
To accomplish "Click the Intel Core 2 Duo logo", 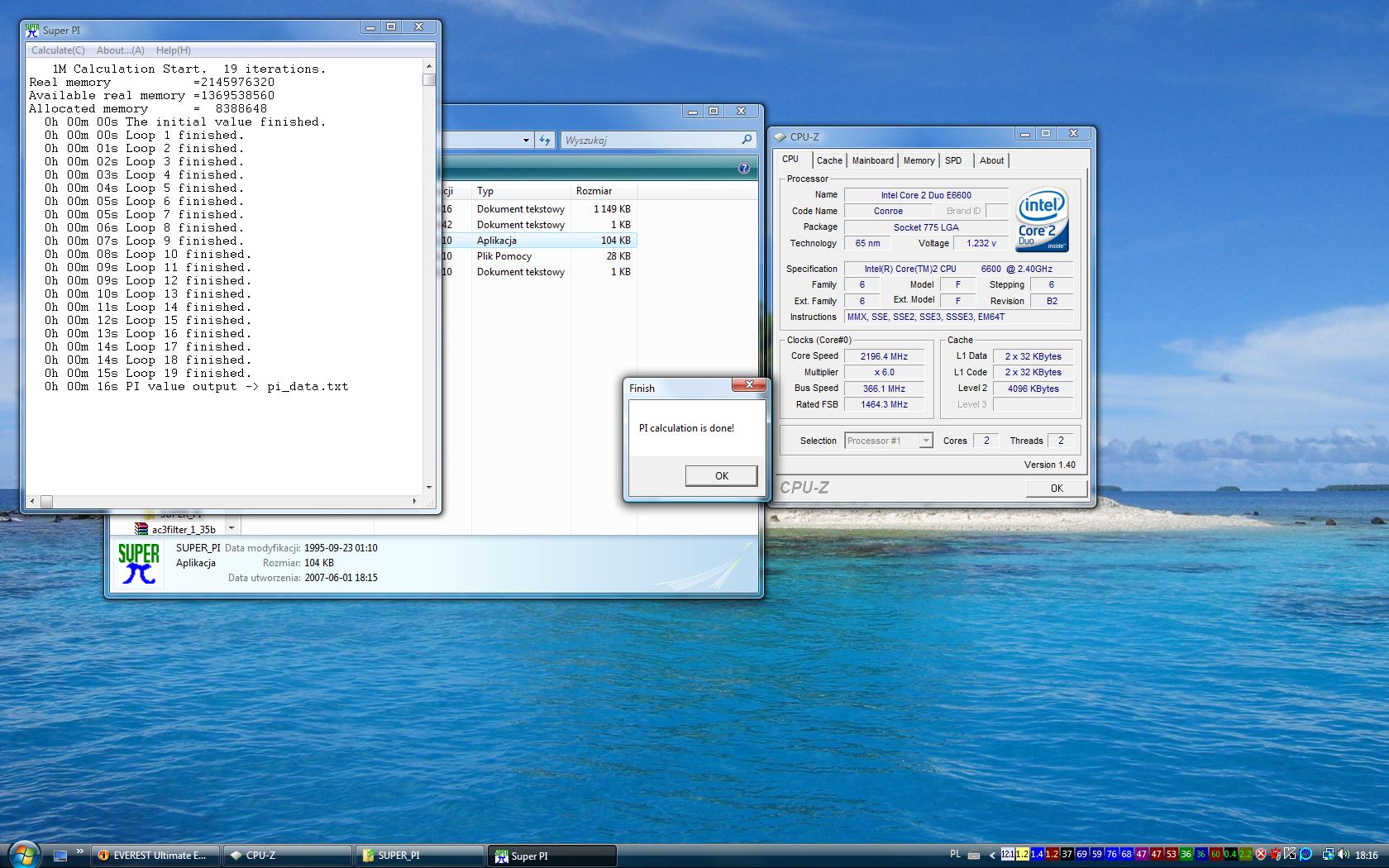I will click(1042, 219).
